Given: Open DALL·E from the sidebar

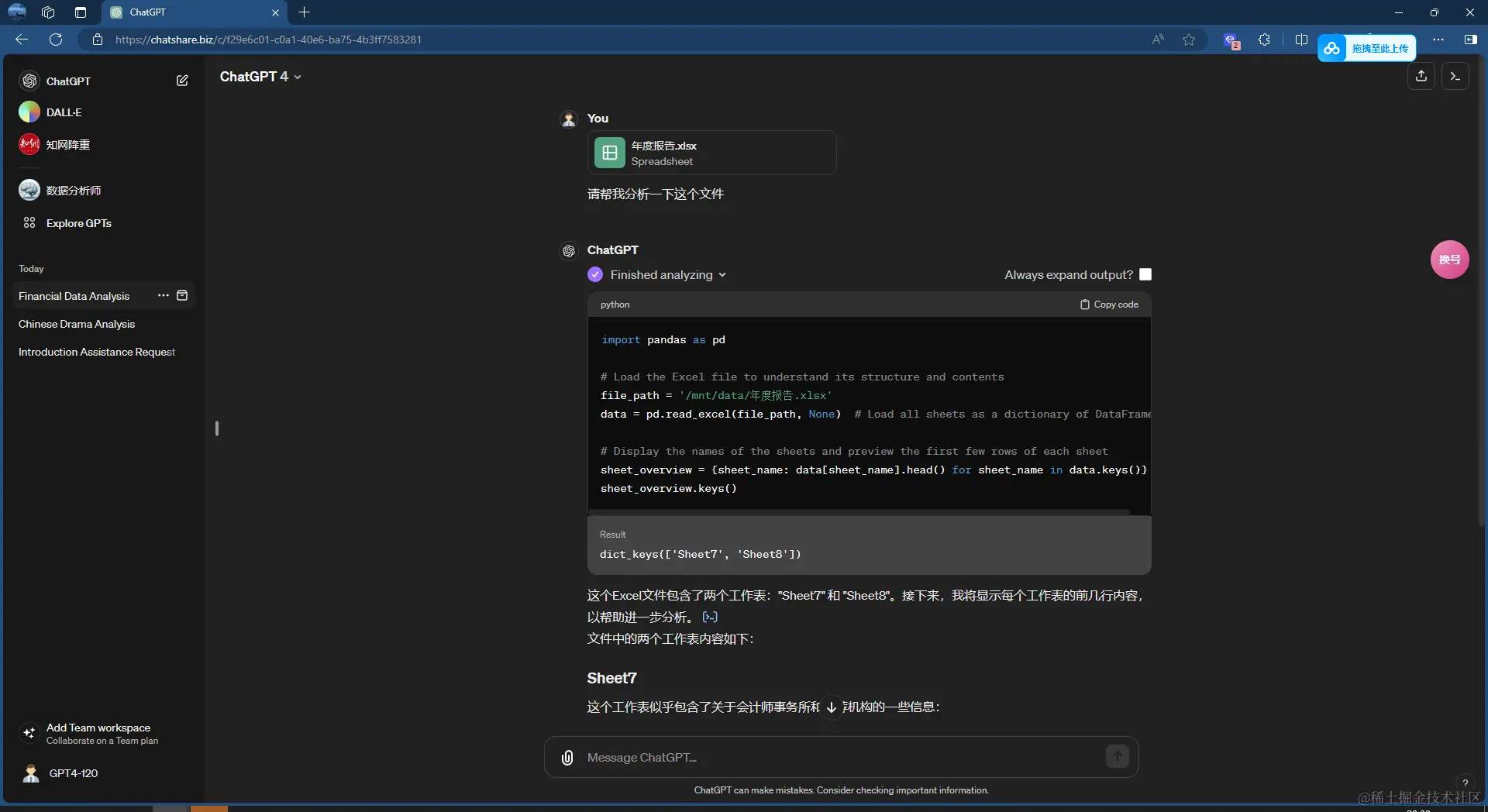Looking at the screenshot, I should coord(102,112).
